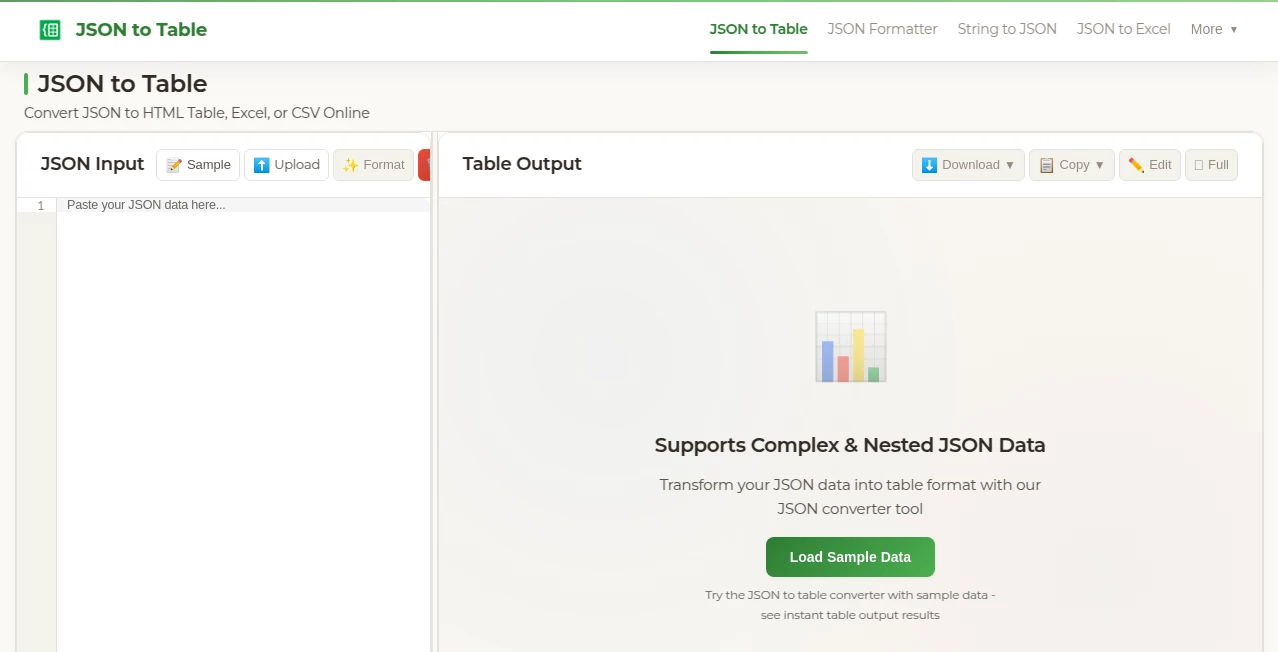The width and height of the screenshot is (1278, 652).
Task: Click the download arrow icon
Action: click(927, 164)
